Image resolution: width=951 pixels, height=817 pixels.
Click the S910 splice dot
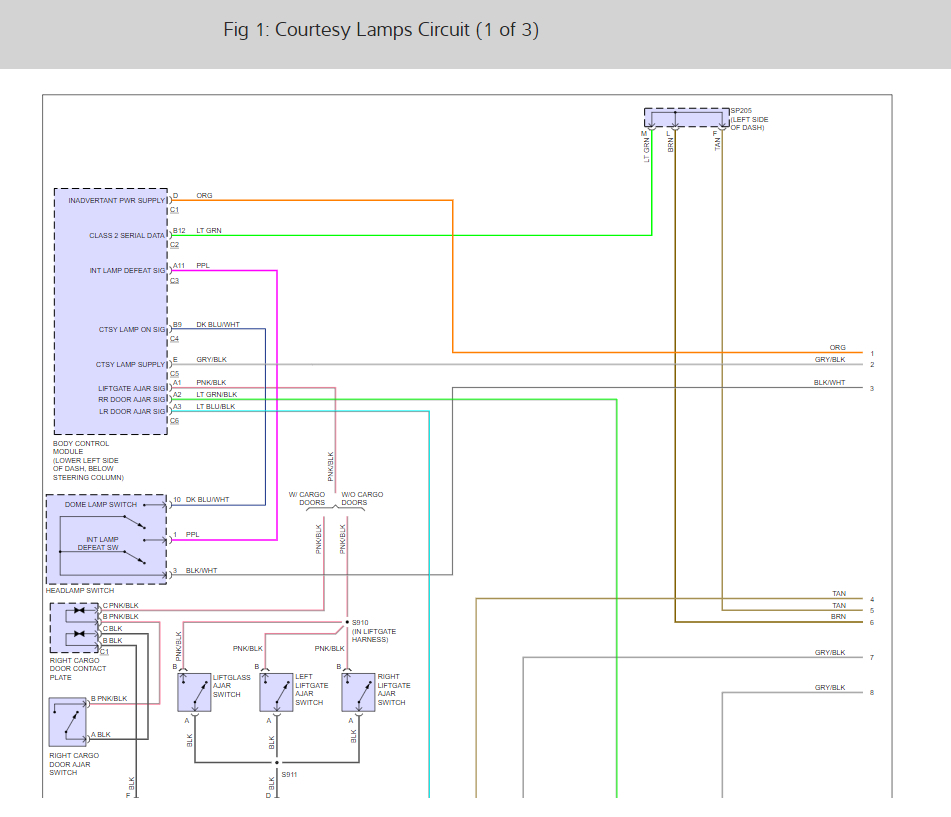point(347,622)
